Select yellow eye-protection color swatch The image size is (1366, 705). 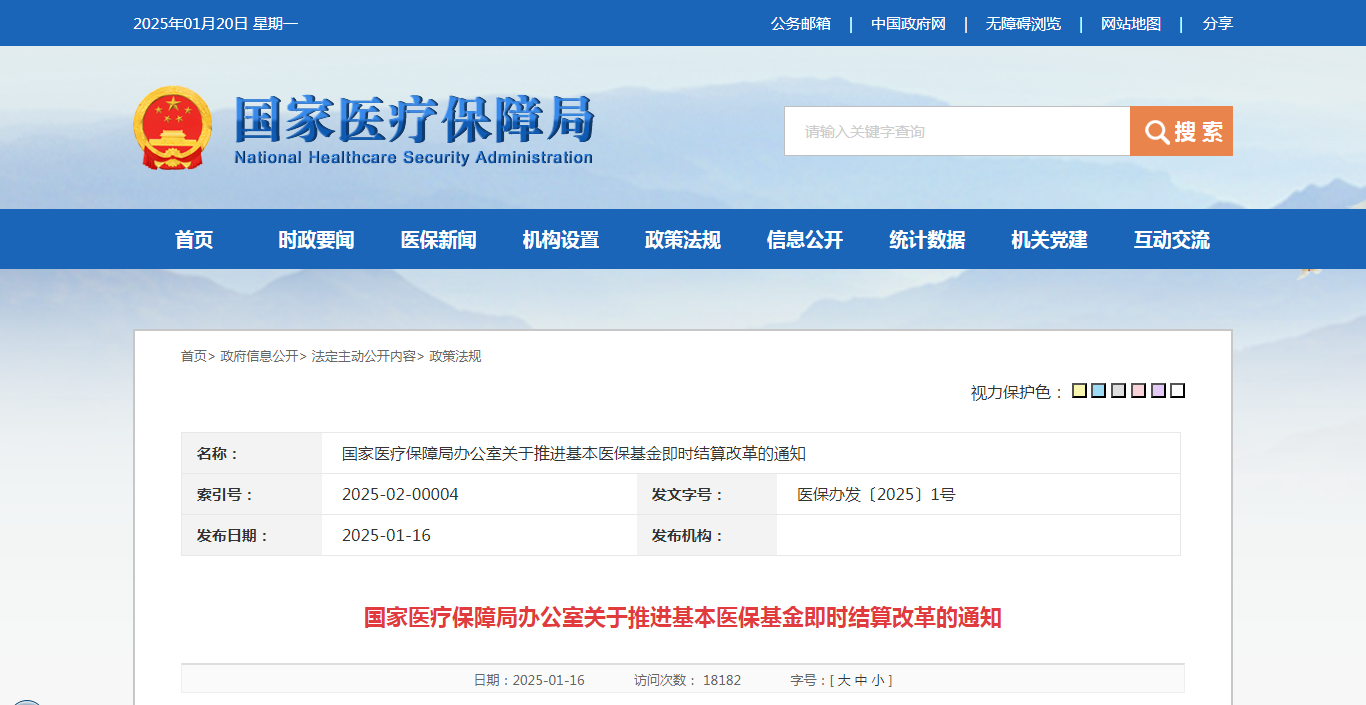click(x=1079, y=391)
